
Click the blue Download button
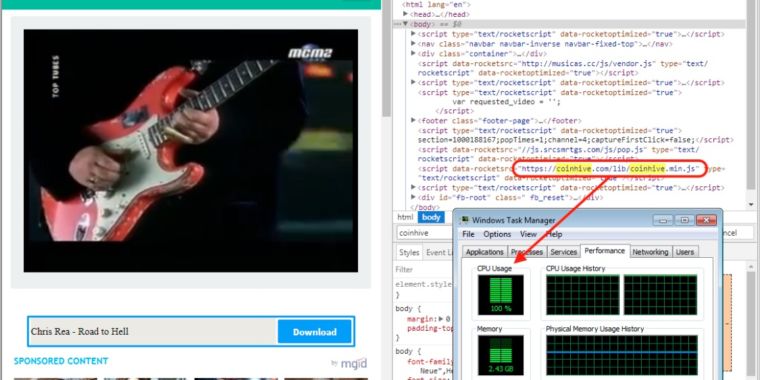tap(315, 332)
